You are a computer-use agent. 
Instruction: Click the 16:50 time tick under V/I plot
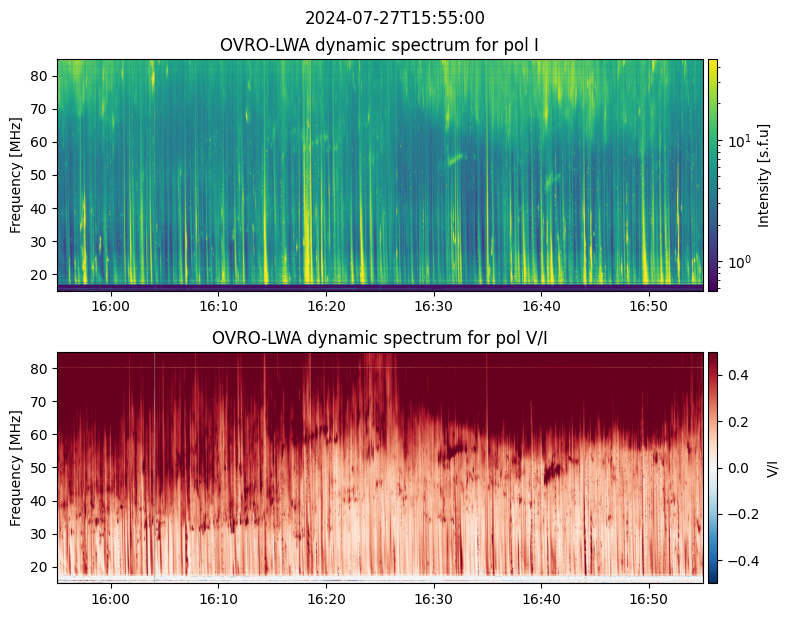649,598
